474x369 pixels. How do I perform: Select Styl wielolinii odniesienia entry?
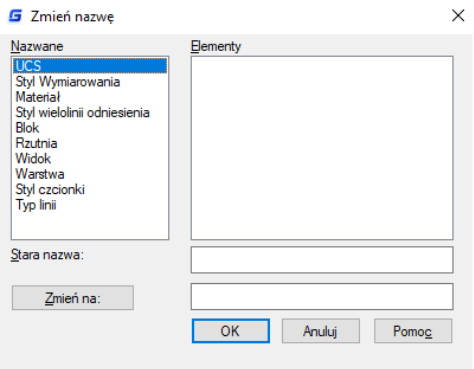90,112
